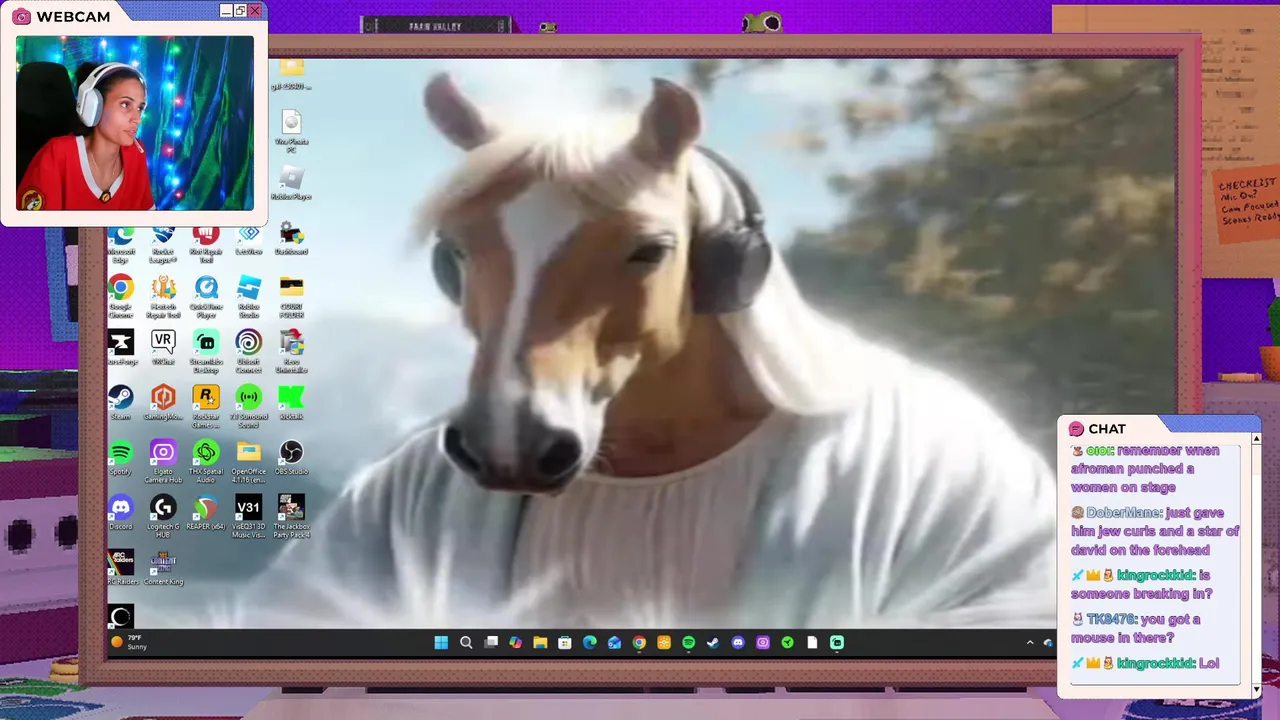Open the Google Chrome desktop shortcut

pyautogui.click(x=121, y=296)
